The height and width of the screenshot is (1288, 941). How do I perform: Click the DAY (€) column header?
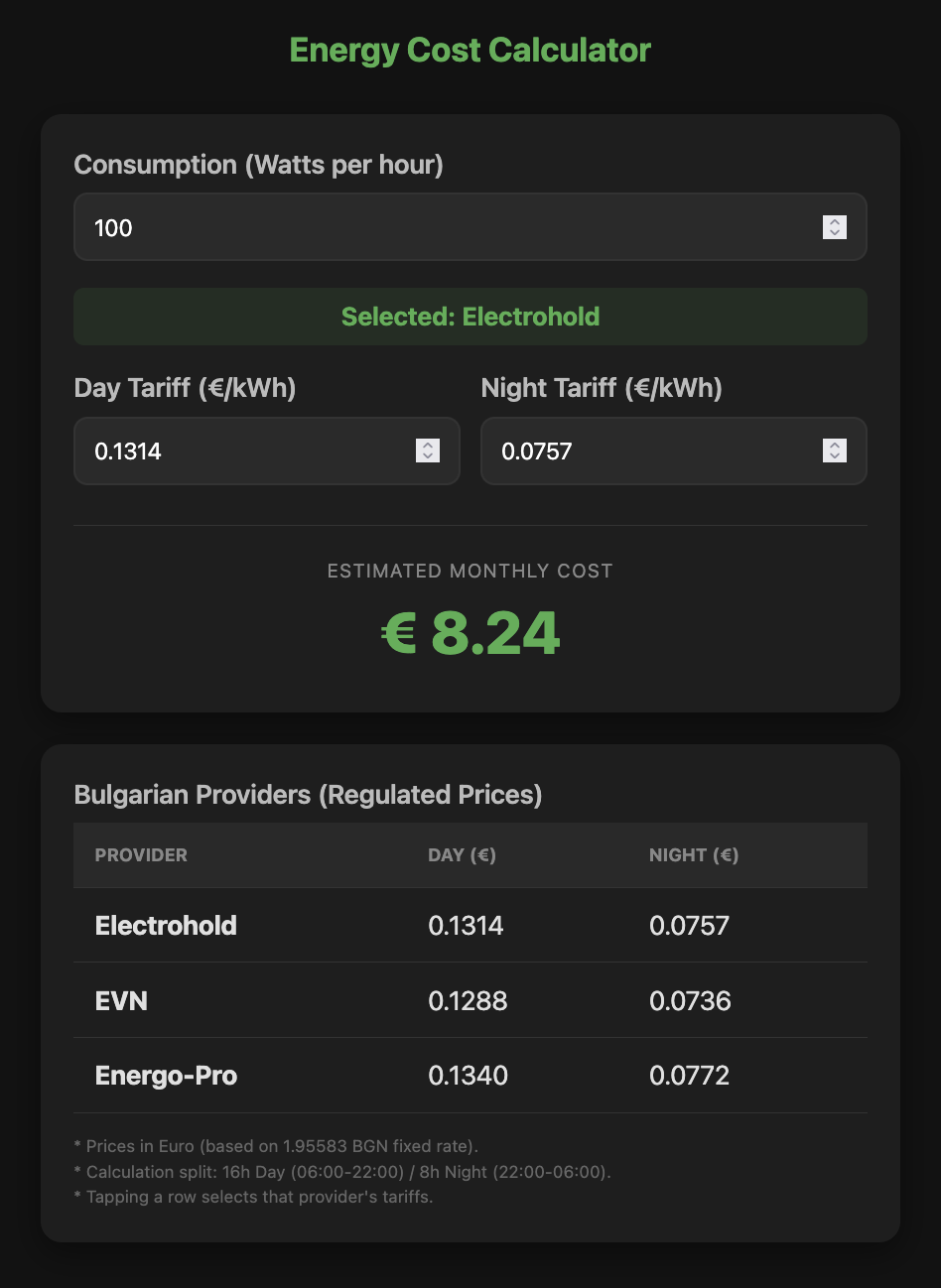click(462, 855)
